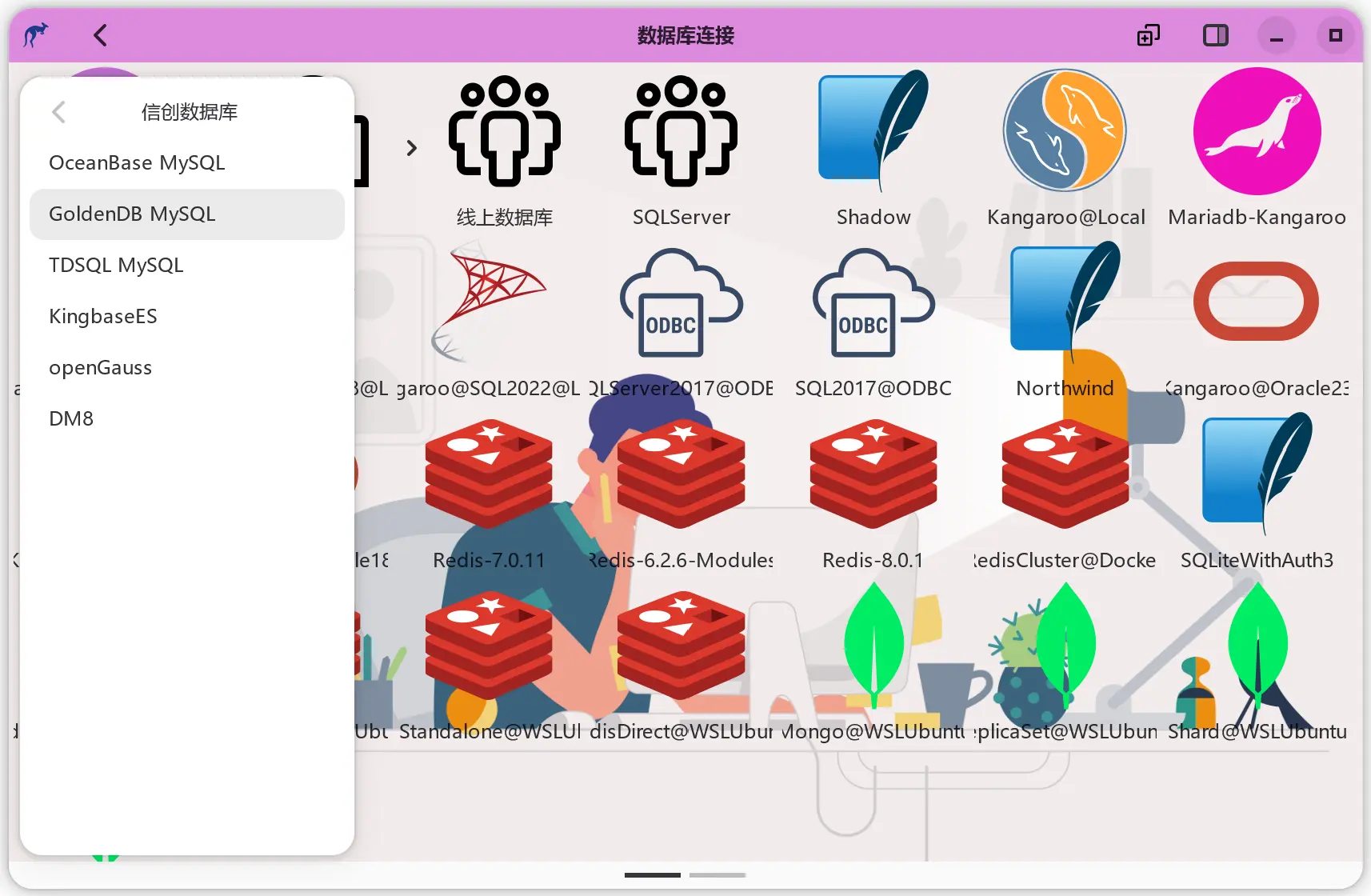The image size is (1371, 896).
Task: Select OceanBase MySQL from the menu
Action: [x=187, y=163]
